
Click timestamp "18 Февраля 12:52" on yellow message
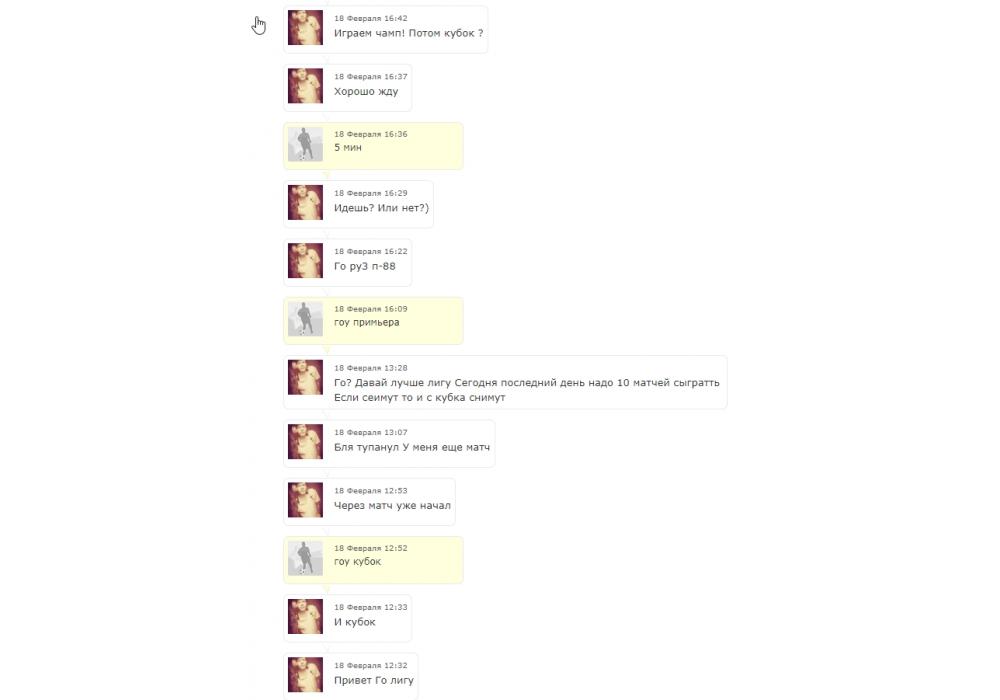(371, 548)
